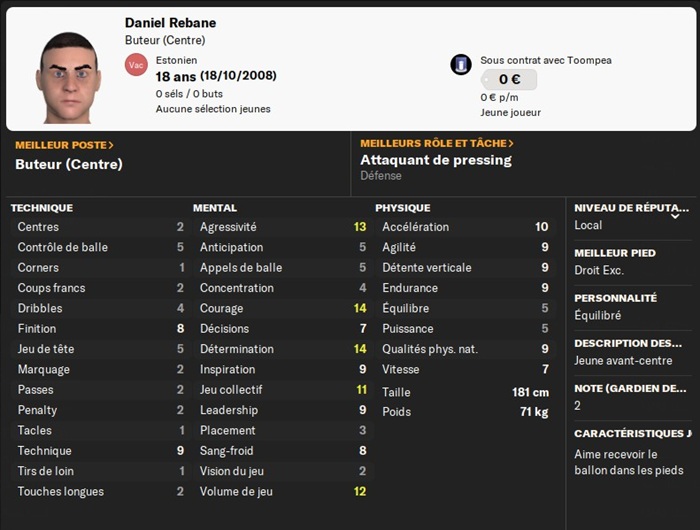Select the Détermination attribute row
Screen dimensions: 700x530
pos(283,349)
